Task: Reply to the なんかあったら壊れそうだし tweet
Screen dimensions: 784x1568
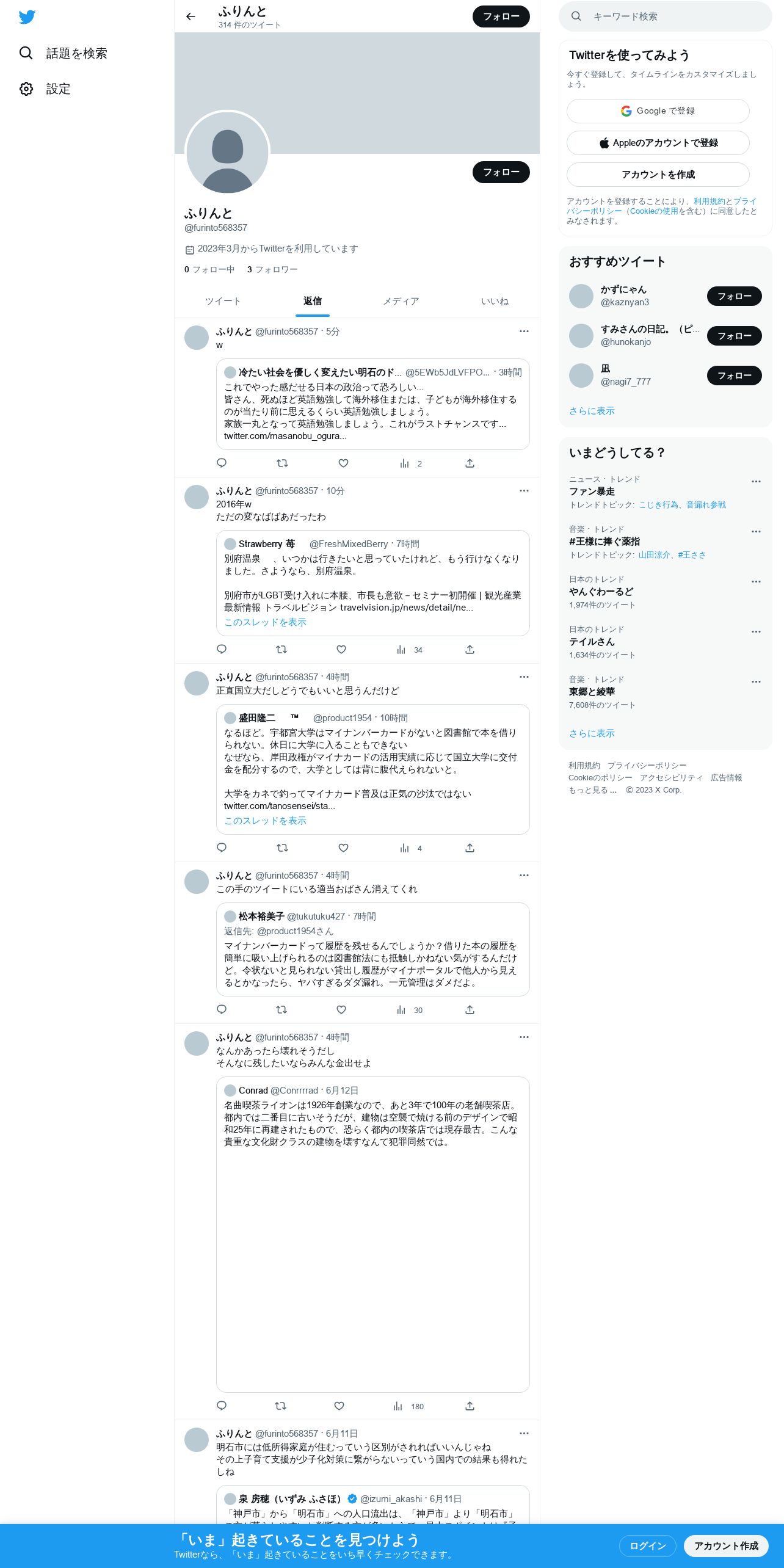Action: pos(222,1406)
